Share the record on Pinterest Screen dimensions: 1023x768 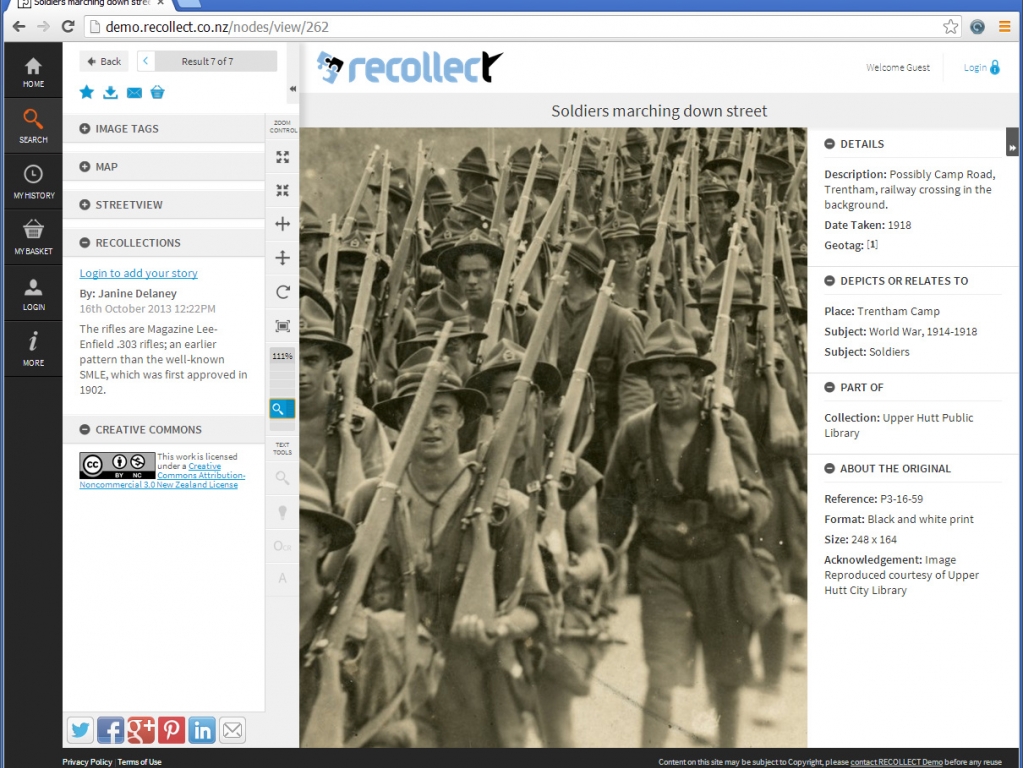pos(171,730)
